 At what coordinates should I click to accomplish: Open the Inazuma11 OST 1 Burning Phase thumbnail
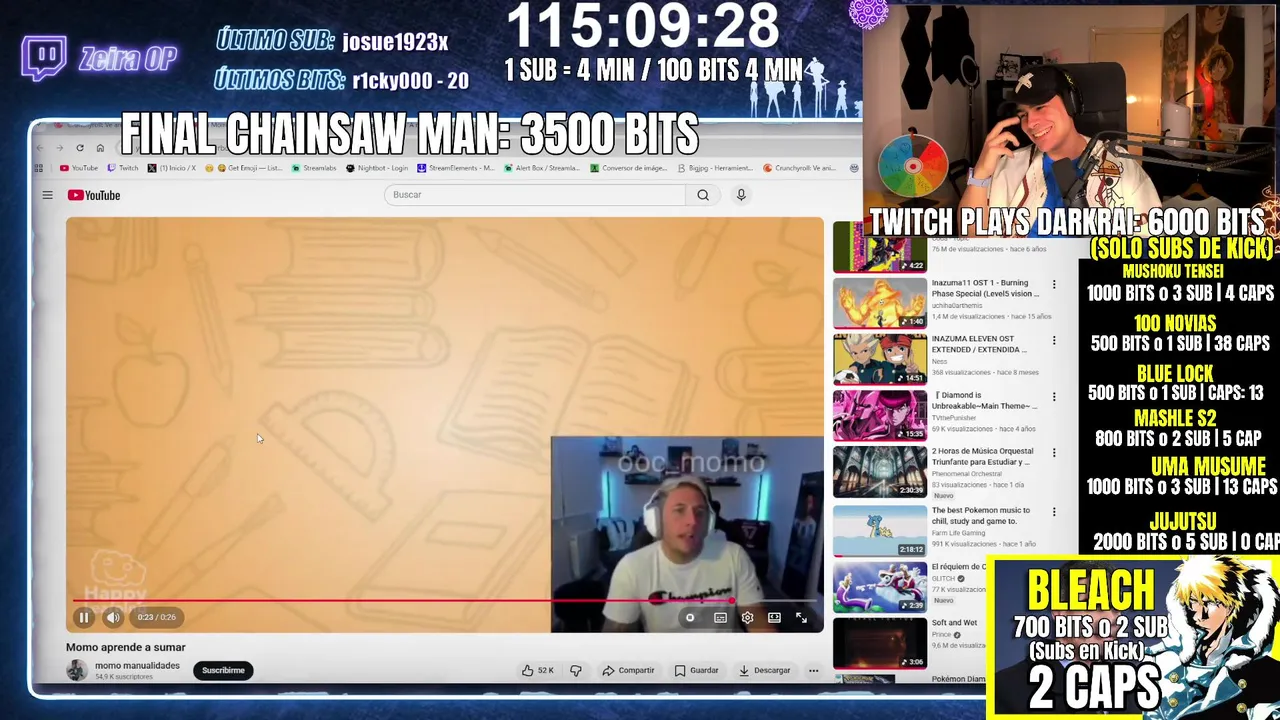point(880,303)
